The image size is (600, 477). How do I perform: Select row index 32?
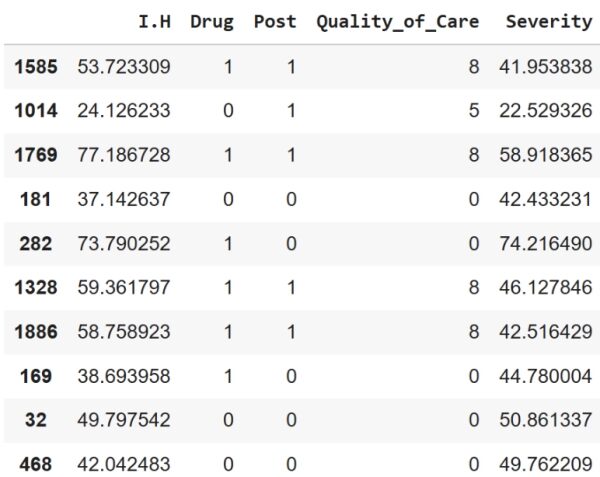(x=35, y=419)
